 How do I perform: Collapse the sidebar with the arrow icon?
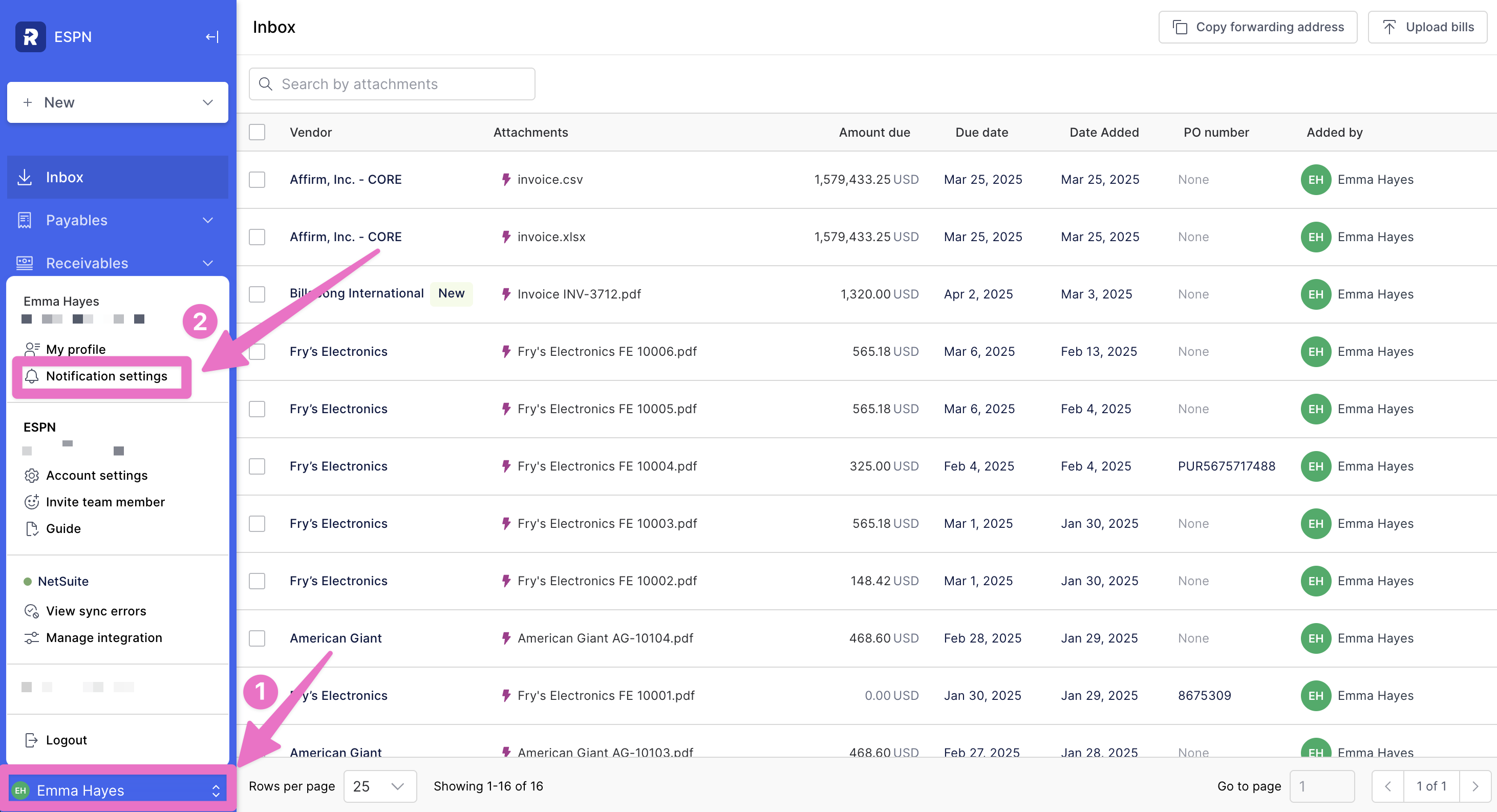coord(212,37)
